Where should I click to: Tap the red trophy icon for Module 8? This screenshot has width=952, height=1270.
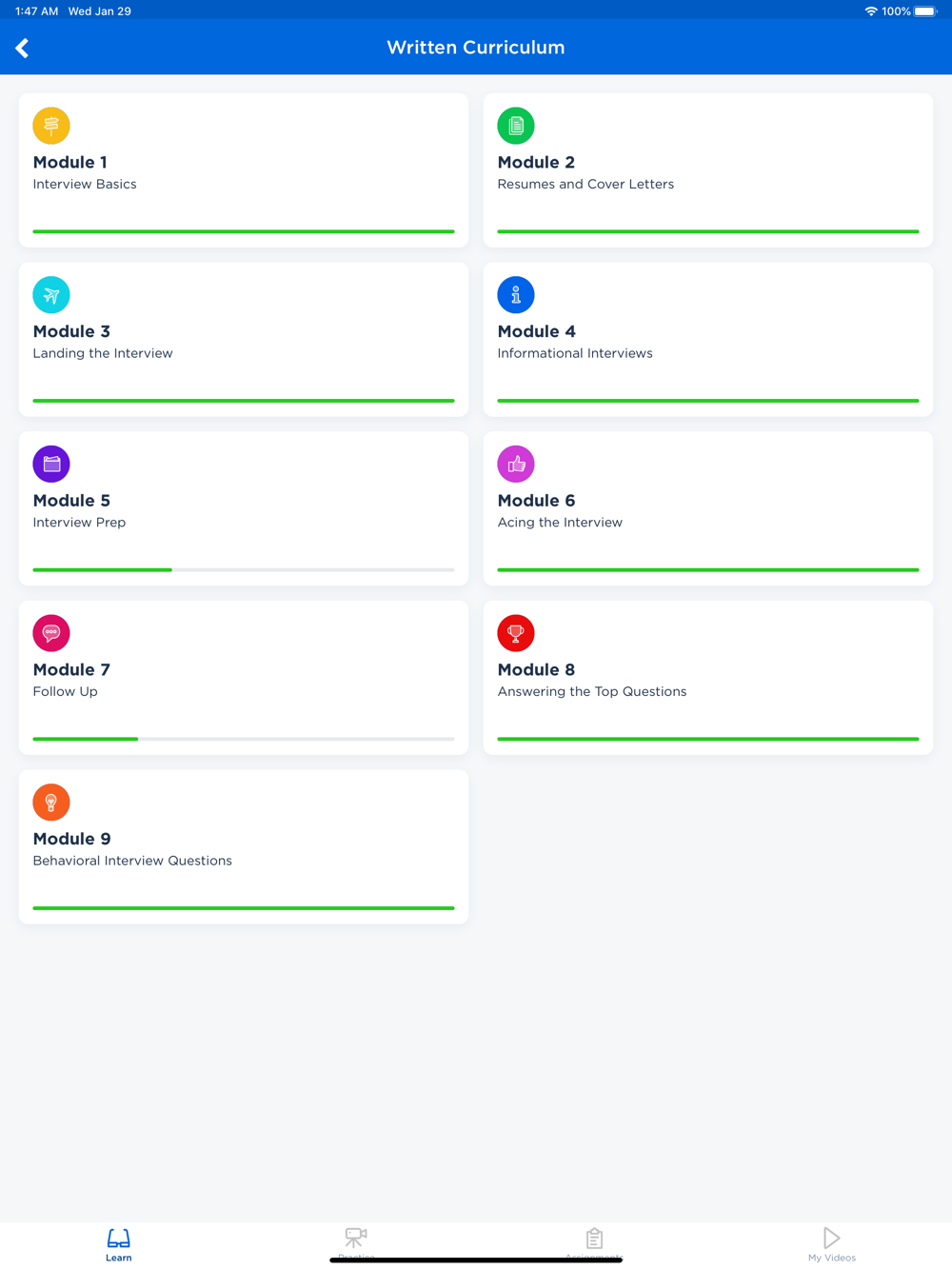[x=516, y=633]
